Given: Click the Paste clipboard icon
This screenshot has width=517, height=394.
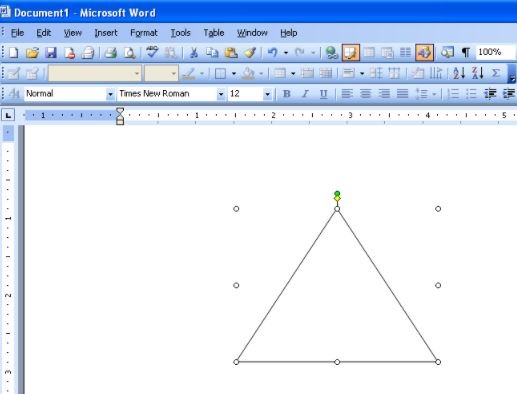Looking at the screenshot, I should [x=231, y=53].
